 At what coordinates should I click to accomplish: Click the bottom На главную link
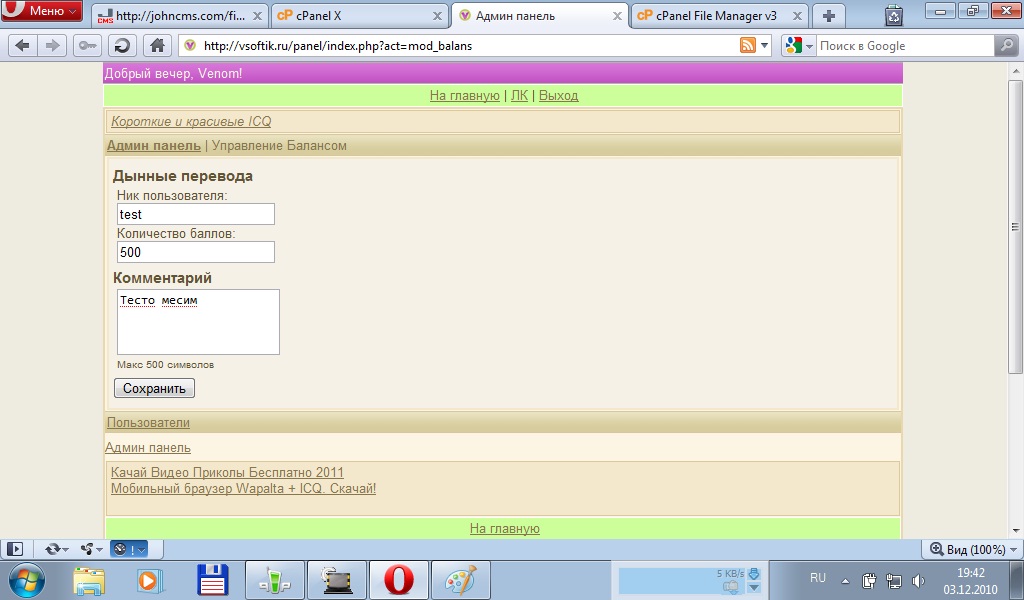pyautogui.click(x=505, y=528)
